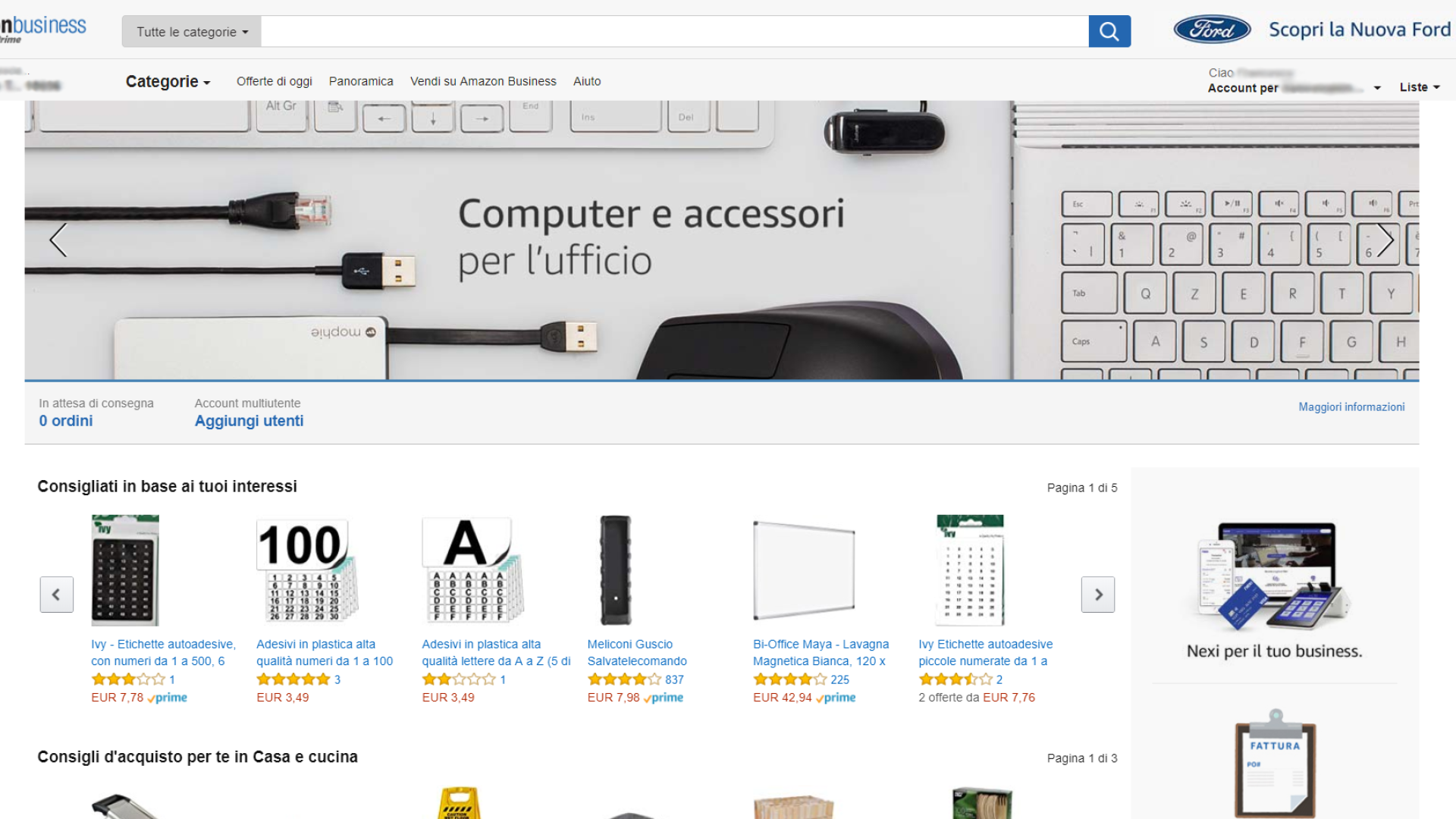The height and width of the screenshot is (819, 1456).
Task: Open 837 reviews for Meliconi Guscio
Action: pyautogui.click(x=674, y=679)
